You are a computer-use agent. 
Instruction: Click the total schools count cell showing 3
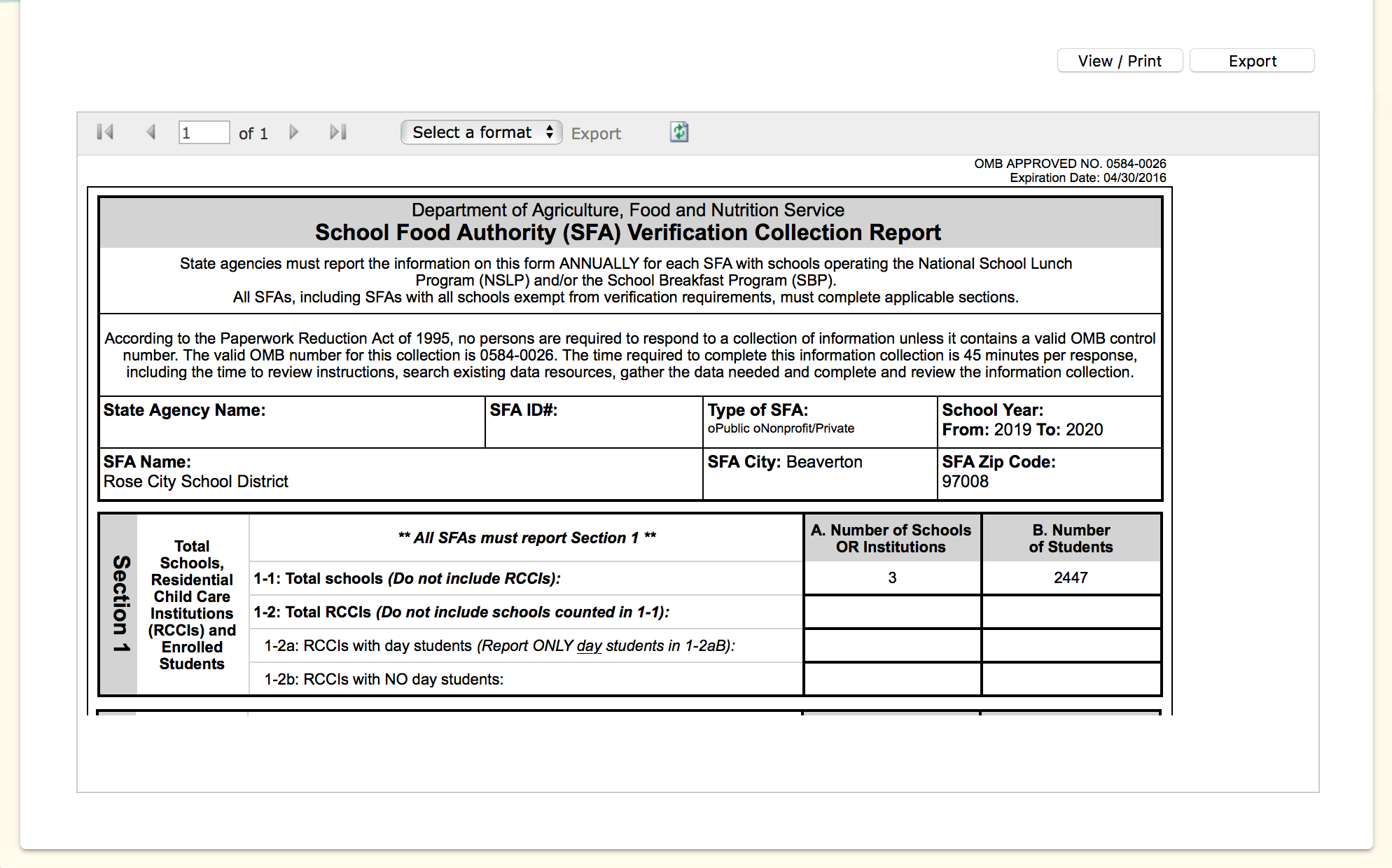pyautogui.click(x=892, y=578)
